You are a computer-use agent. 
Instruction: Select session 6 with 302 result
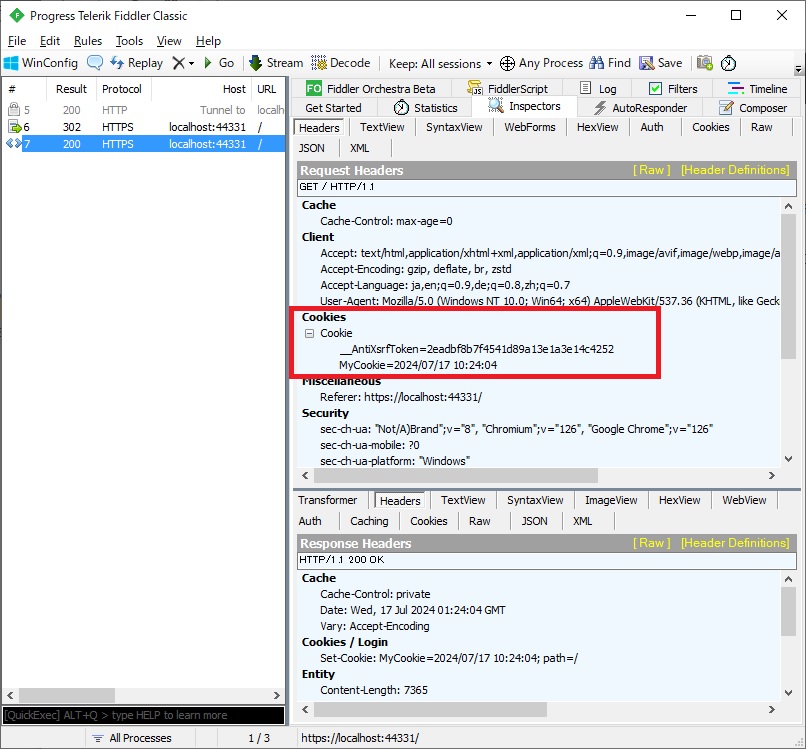pos(144,127)
